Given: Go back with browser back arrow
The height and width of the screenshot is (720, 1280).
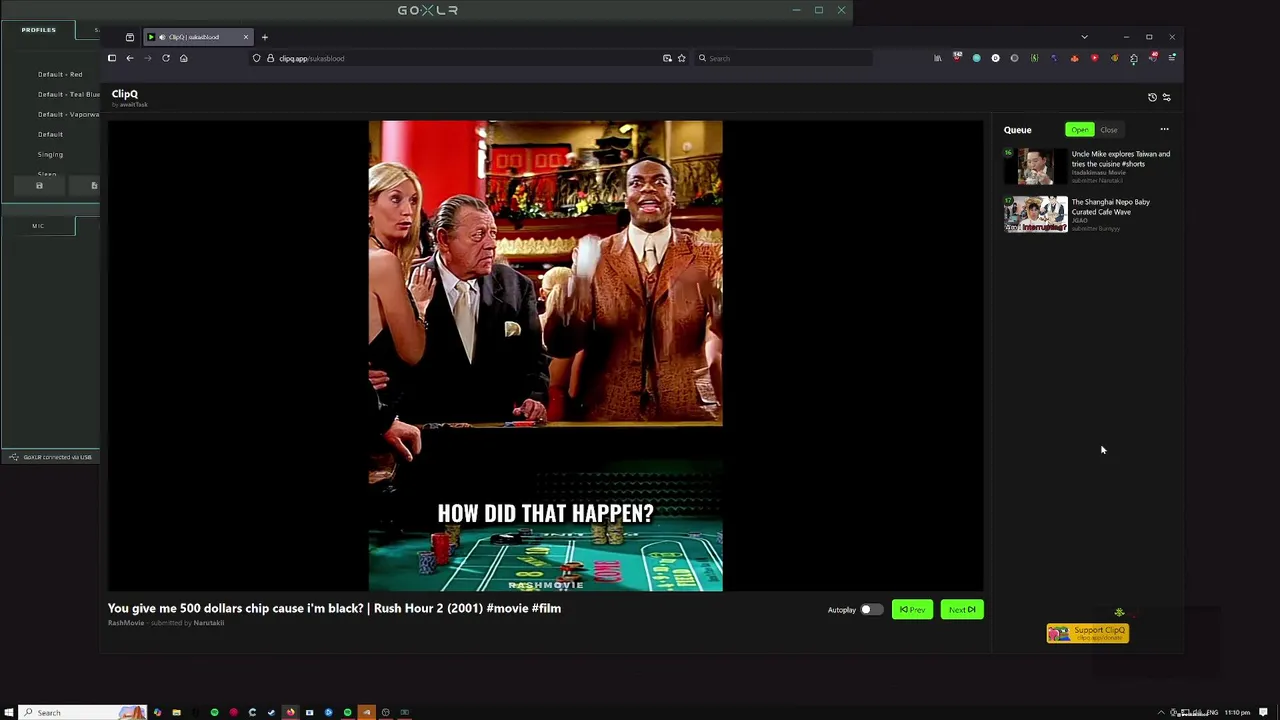Looking at the screenshot, I should point(129,58).
